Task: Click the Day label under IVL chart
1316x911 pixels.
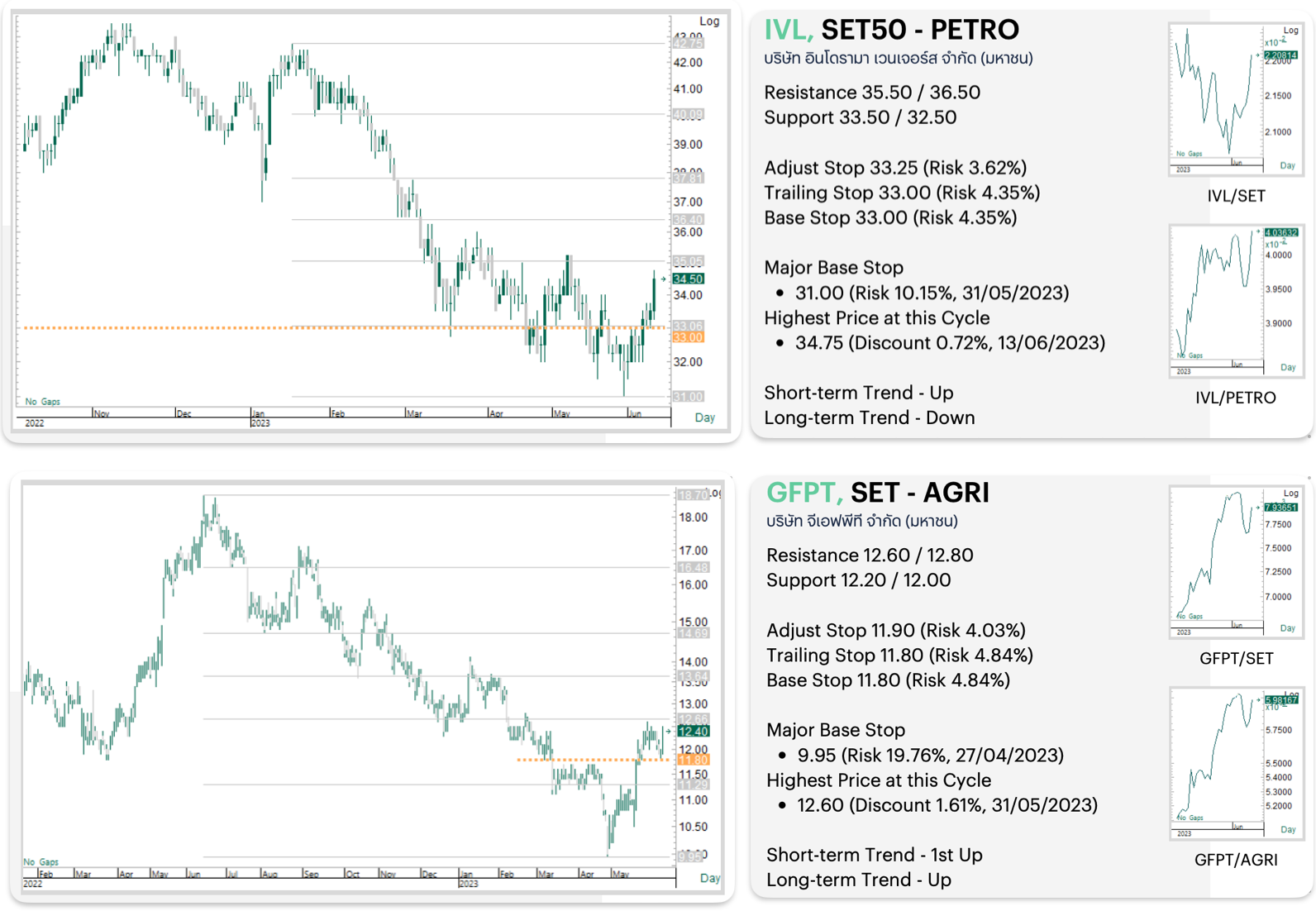Action: (705, 417)
